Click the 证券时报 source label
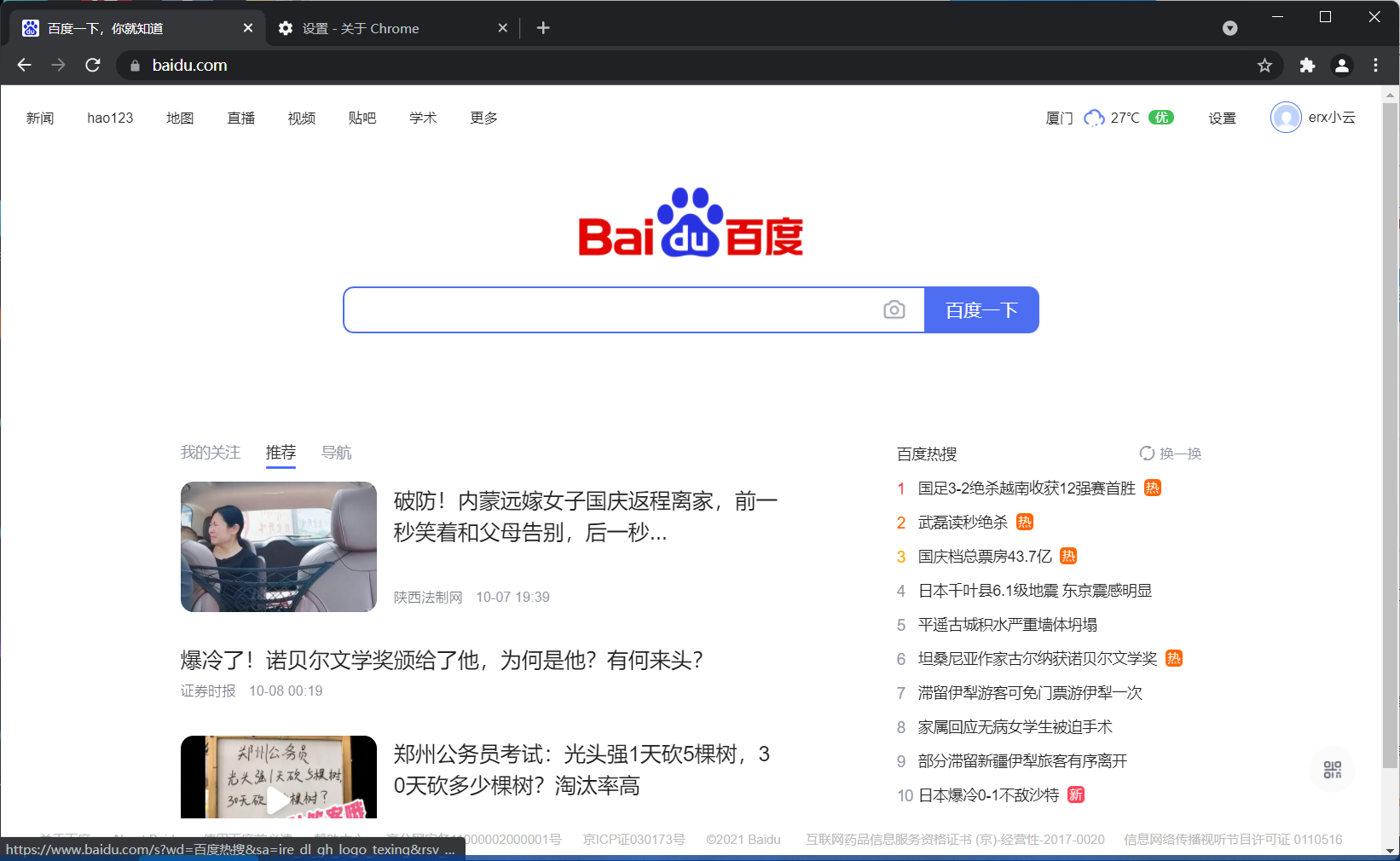 coord(208,691)
